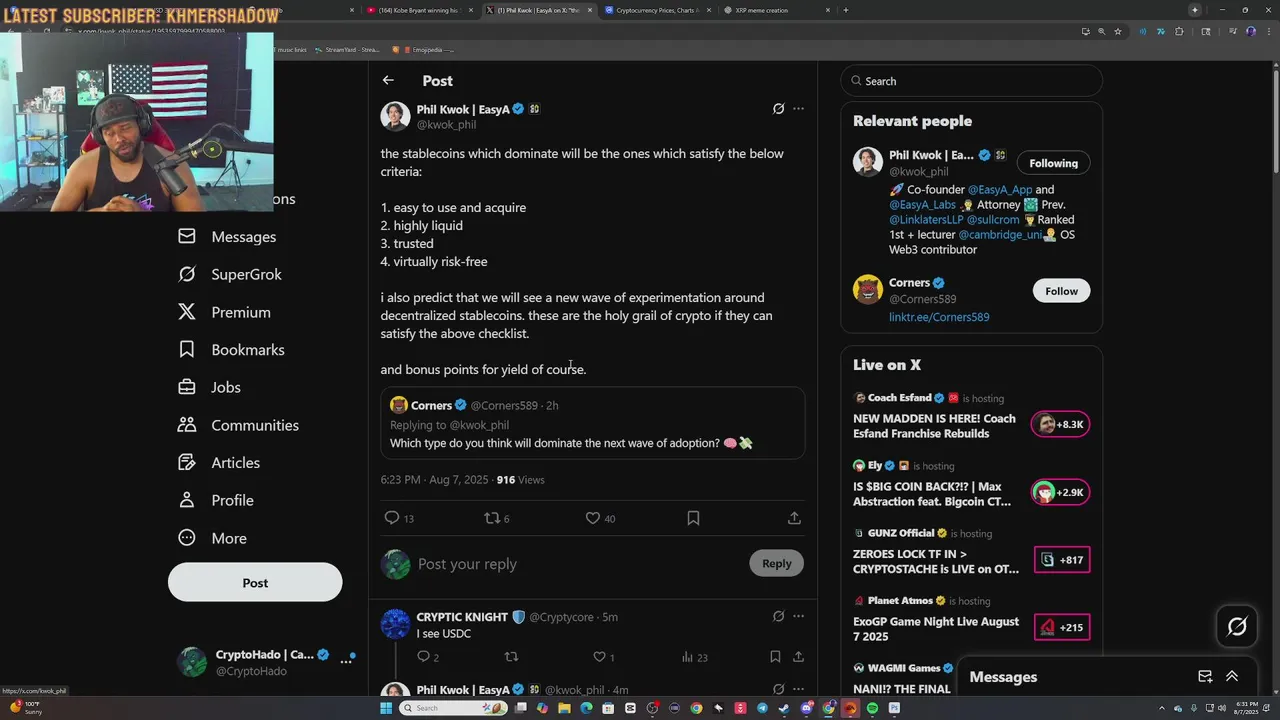
Task: Bookmark Phil Kwok's main post
Action: point(693,518)
